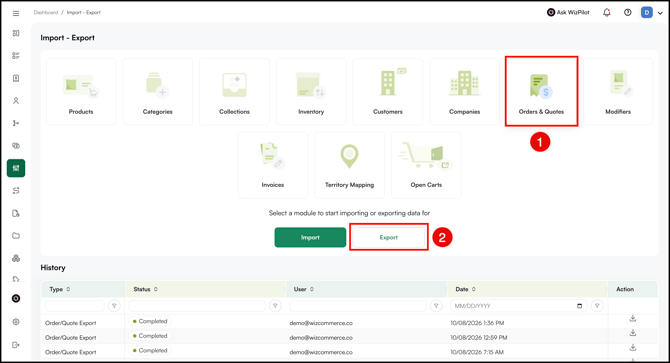Open the sidebar settings gear icon
Viewport: 670px width, 363px height.
(x=16, y=322)
